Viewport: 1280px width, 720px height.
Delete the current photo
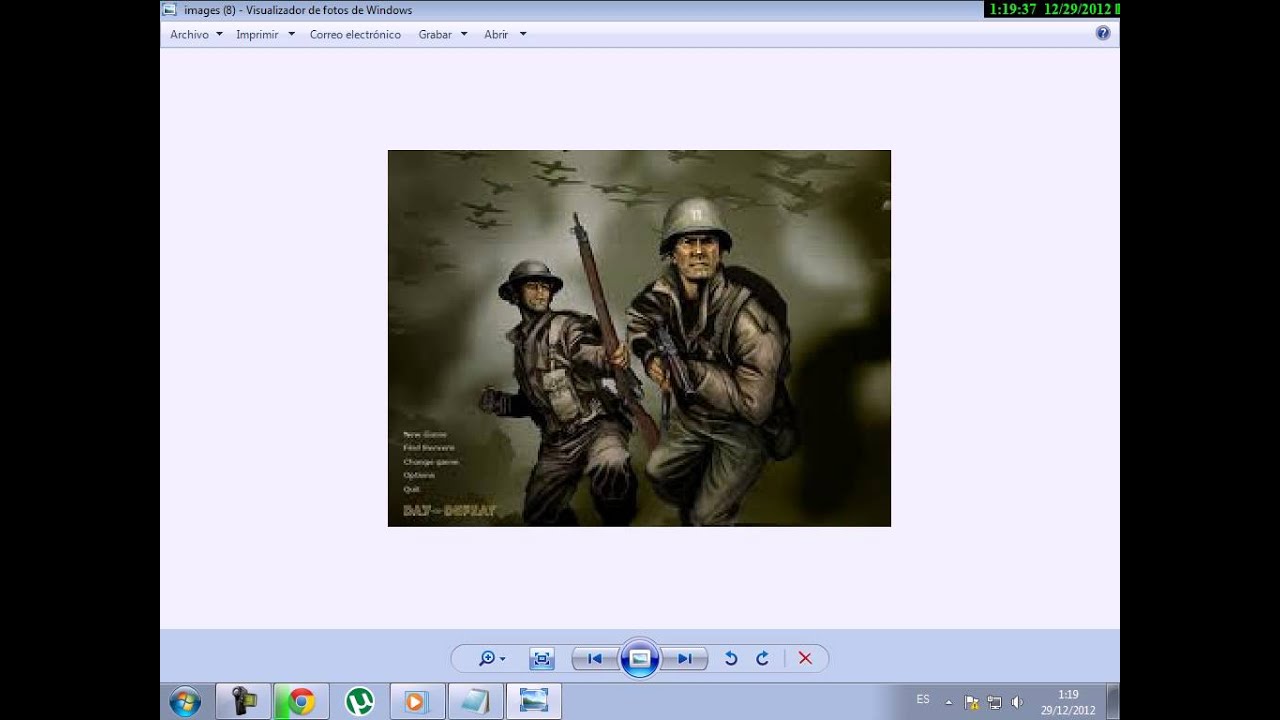[805, 658]
